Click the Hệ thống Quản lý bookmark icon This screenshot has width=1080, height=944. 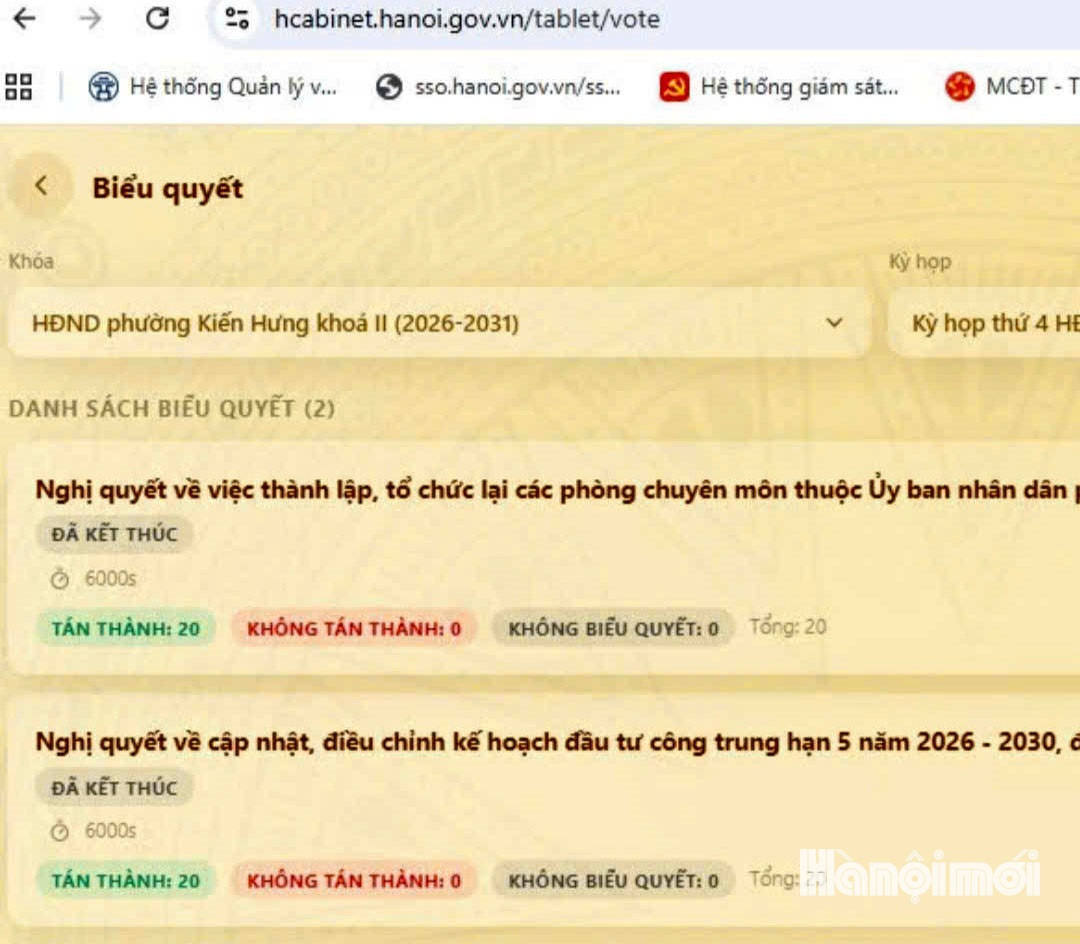[103, 87]
